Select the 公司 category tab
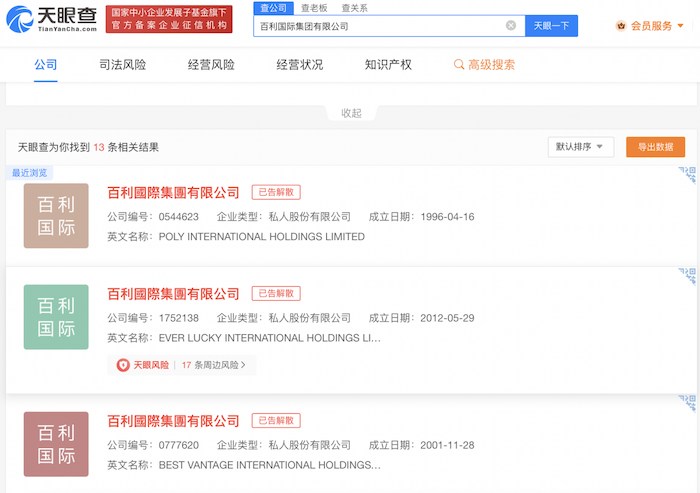700x493 pixels. [46, 65]
